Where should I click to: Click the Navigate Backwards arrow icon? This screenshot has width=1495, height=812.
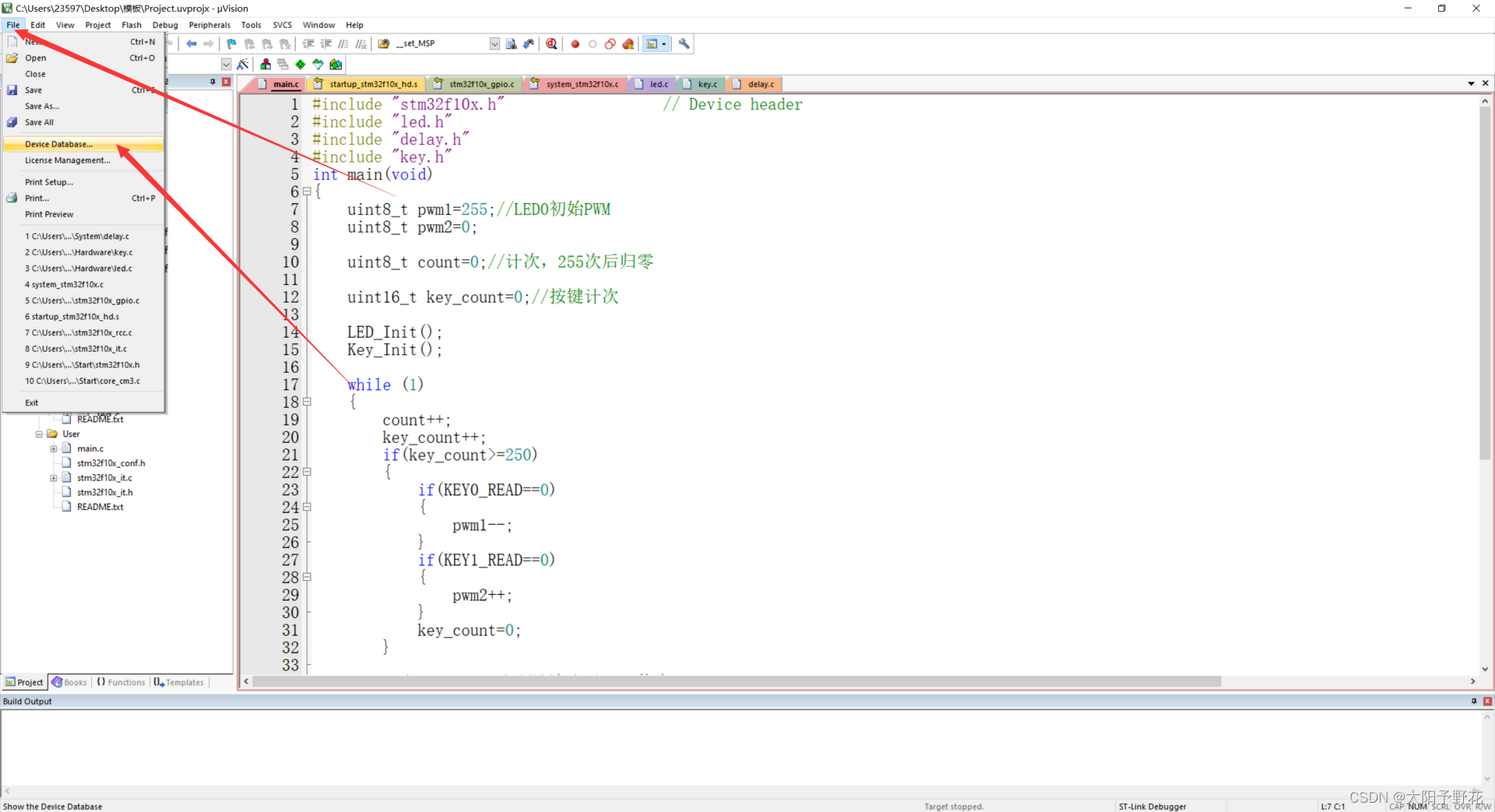click(x=191, y=44)
